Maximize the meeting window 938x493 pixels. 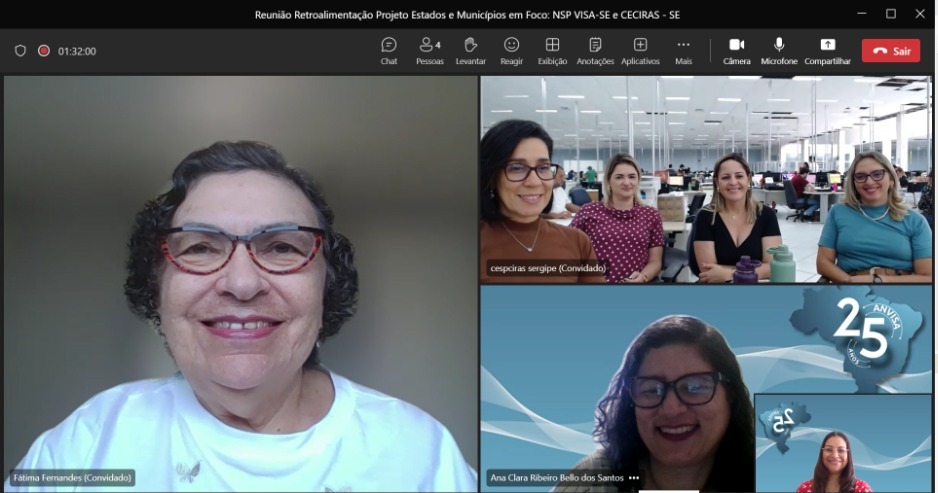click(x=891, y=14)
